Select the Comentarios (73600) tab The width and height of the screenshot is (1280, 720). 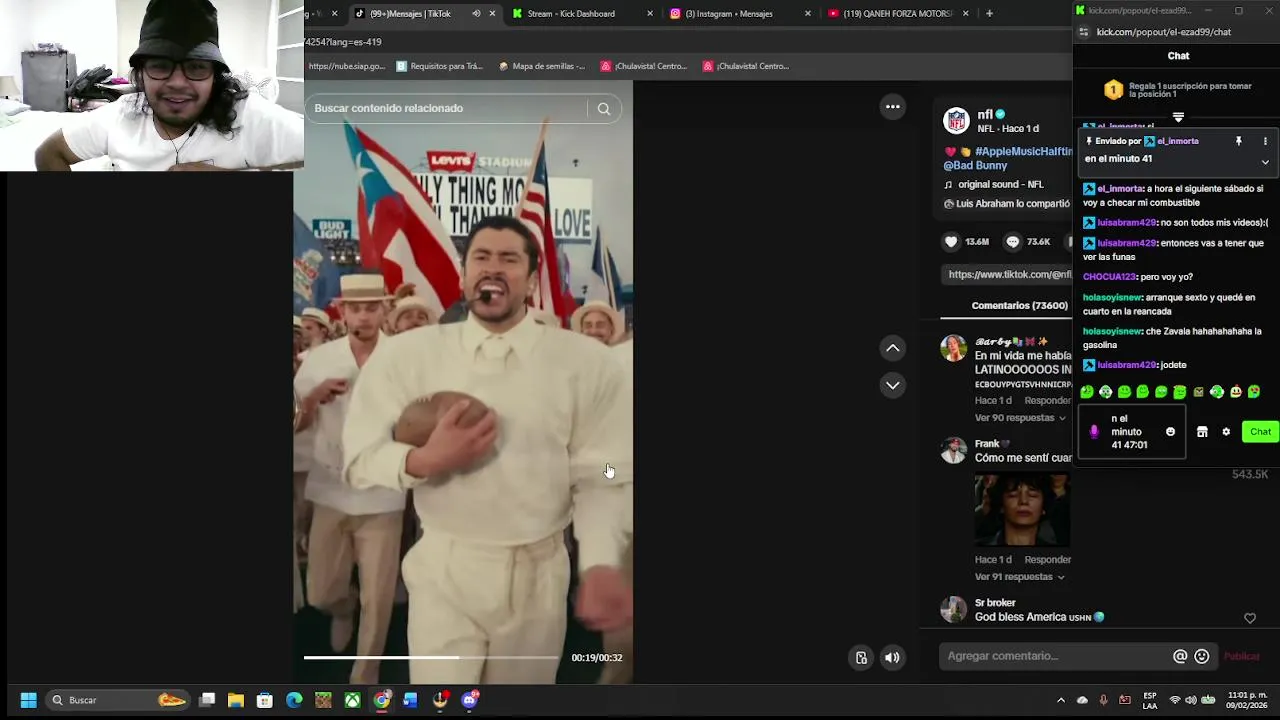(x=1020, y=306)
